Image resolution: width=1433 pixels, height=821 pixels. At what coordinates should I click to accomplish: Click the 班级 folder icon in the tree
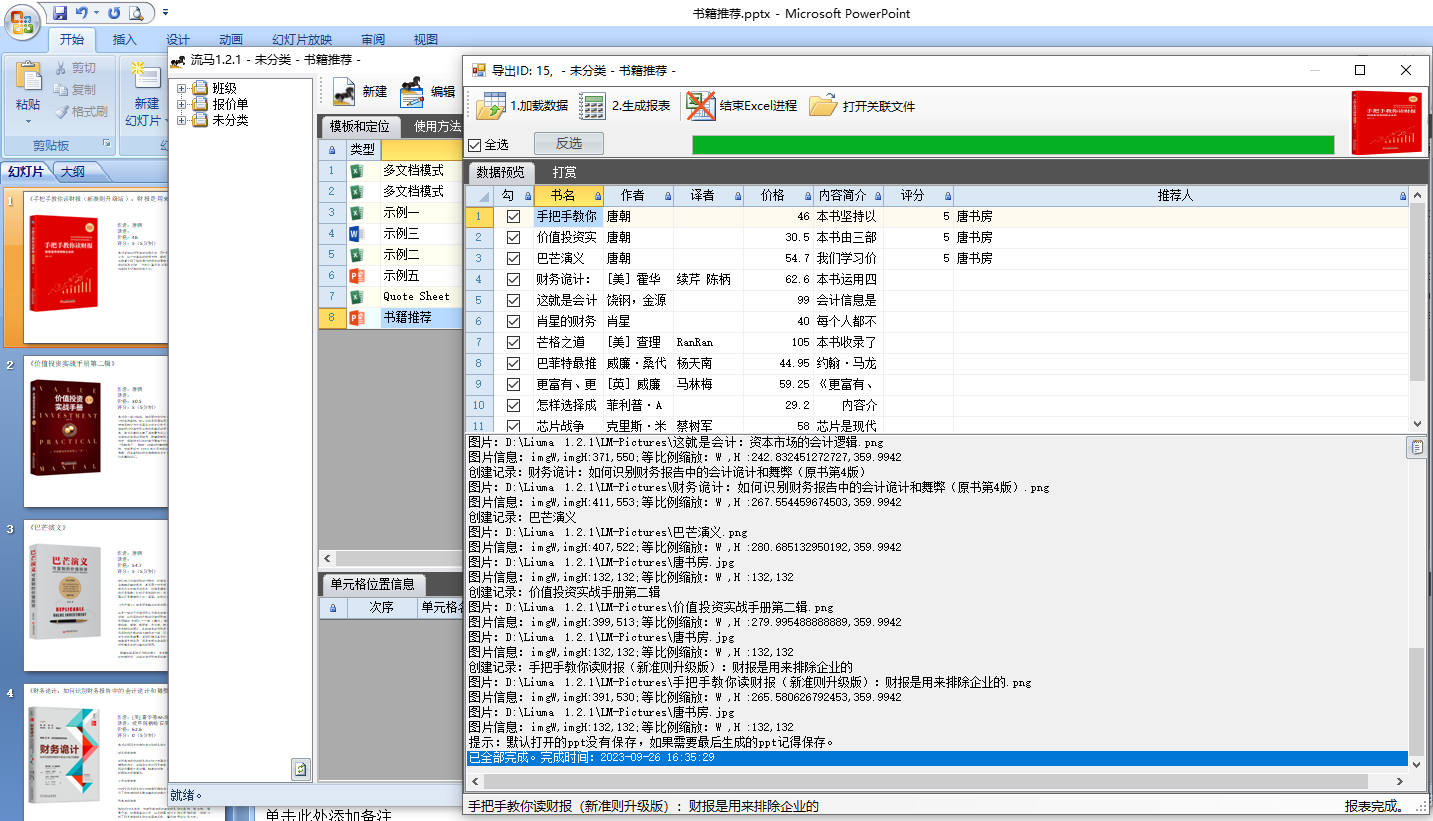pos(199,88)
